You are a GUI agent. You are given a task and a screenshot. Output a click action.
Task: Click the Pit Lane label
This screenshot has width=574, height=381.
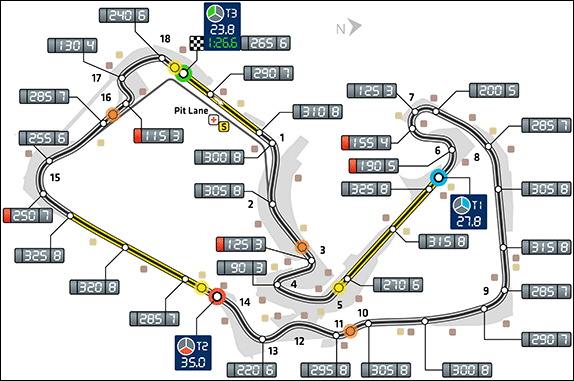191,111
